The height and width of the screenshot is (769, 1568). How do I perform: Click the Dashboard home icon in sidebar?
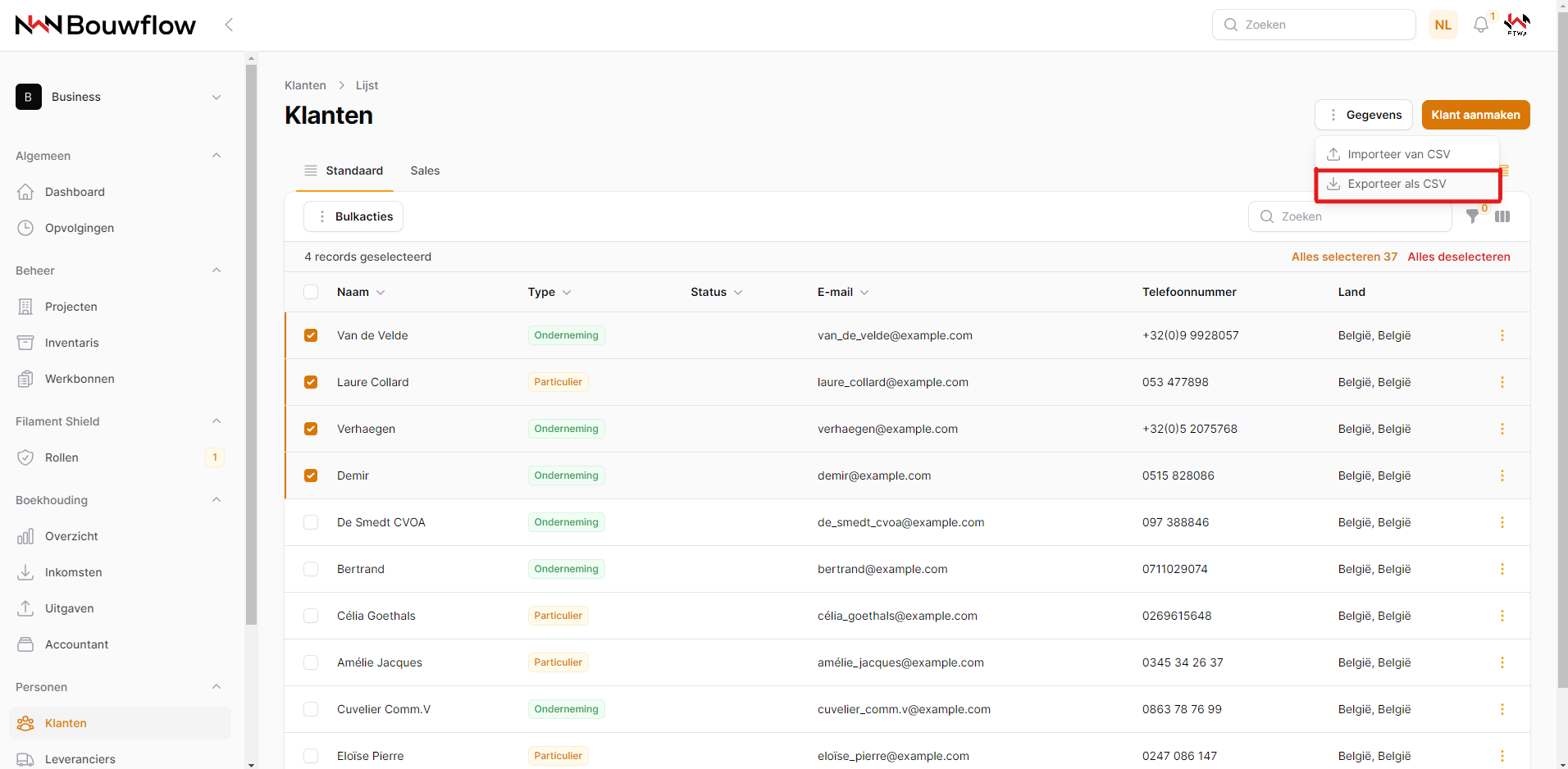point(25,192)
